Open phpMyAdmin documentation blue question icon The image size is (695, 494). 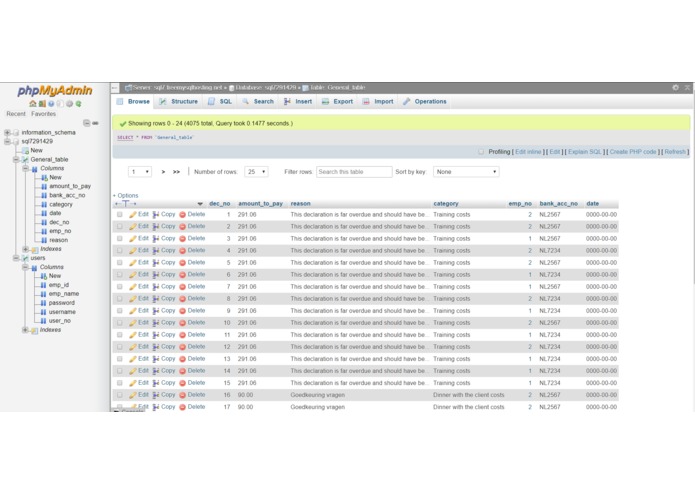pos(51,104)
